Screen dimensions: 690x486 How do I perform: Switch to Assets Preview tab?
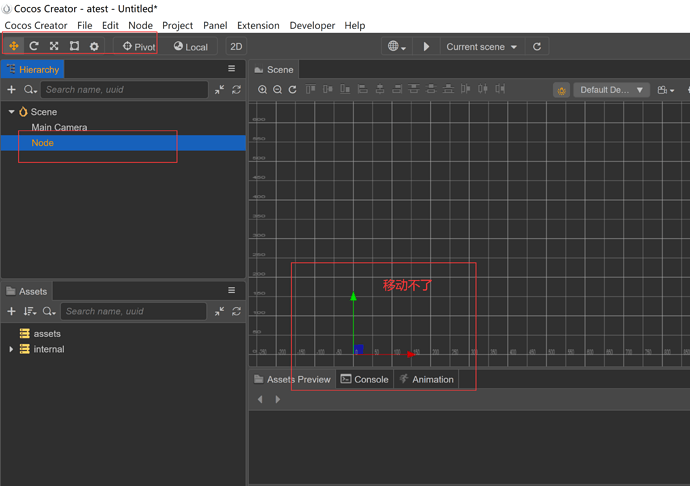(292, 379)
